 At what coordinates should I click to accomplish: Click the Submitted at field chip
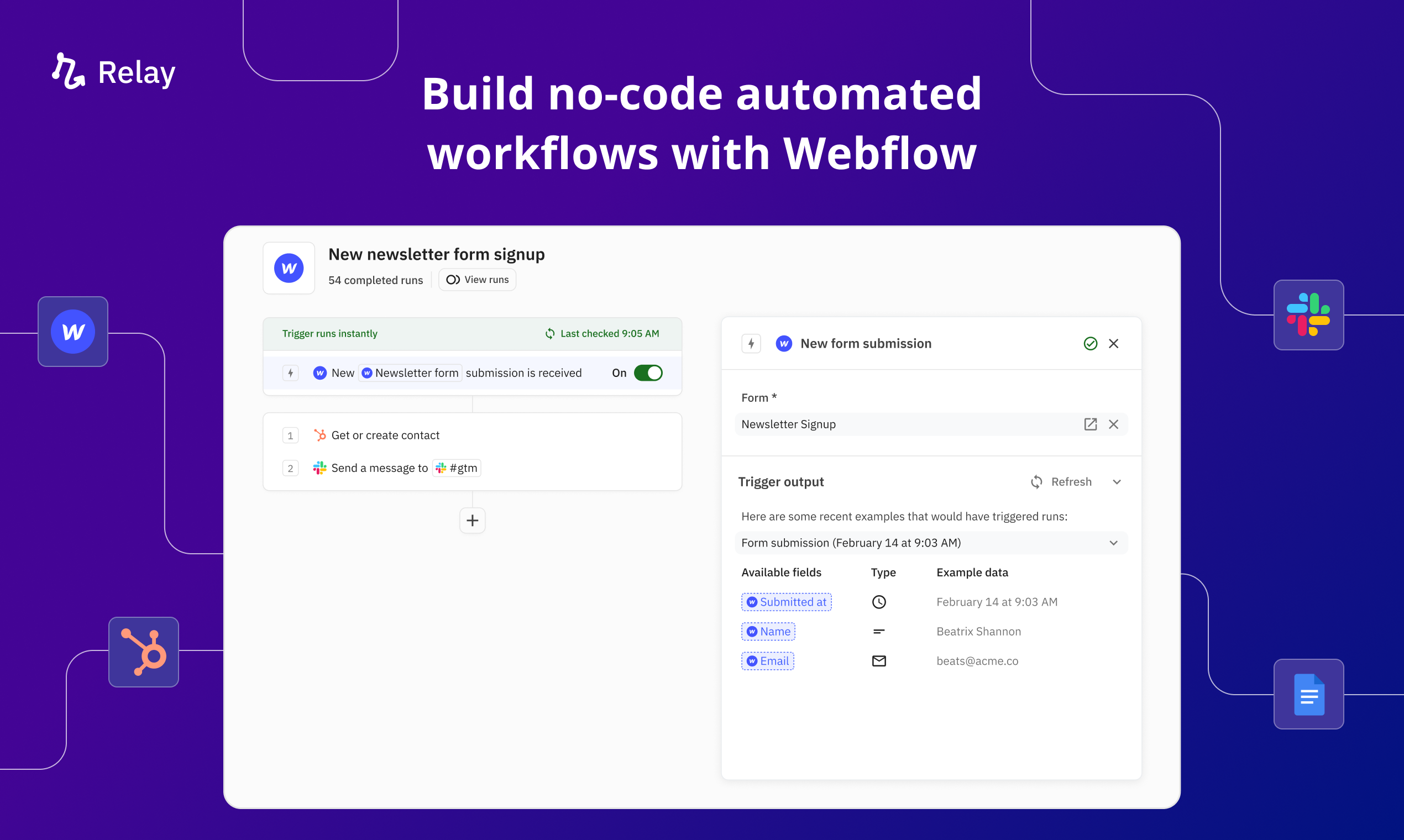coord(786,602)
